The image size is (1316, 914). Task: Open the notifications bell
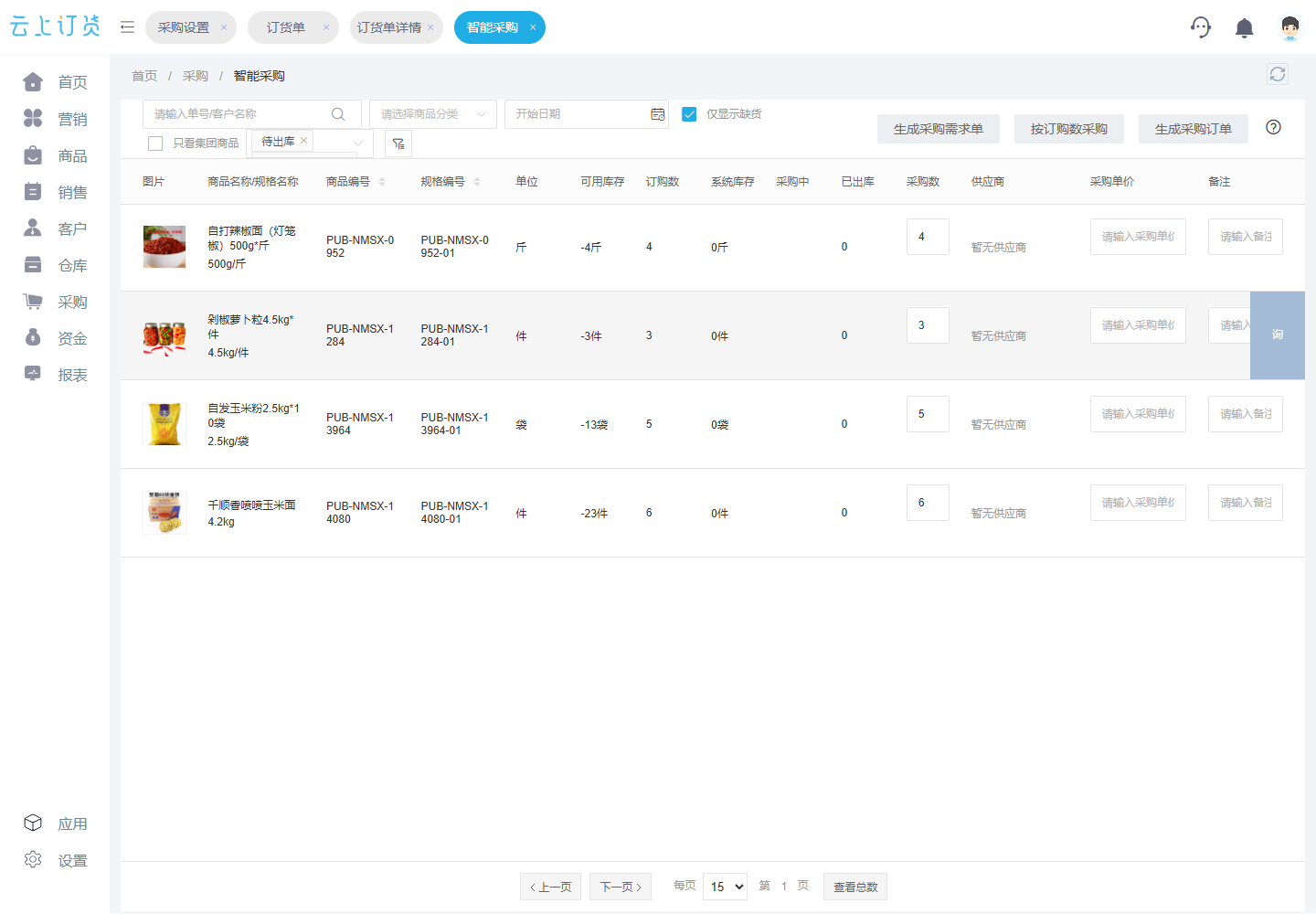tap(1245, 28)
